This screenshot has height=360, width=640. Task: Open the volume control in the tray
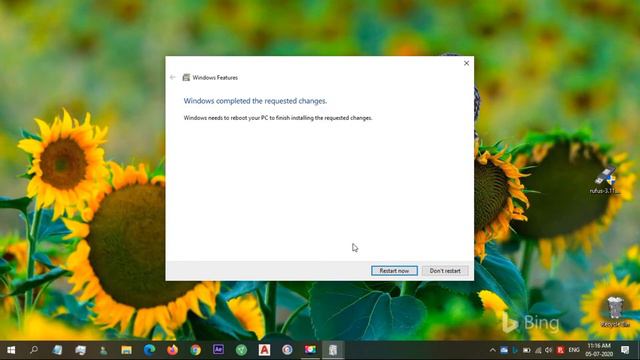coord(549,350)
